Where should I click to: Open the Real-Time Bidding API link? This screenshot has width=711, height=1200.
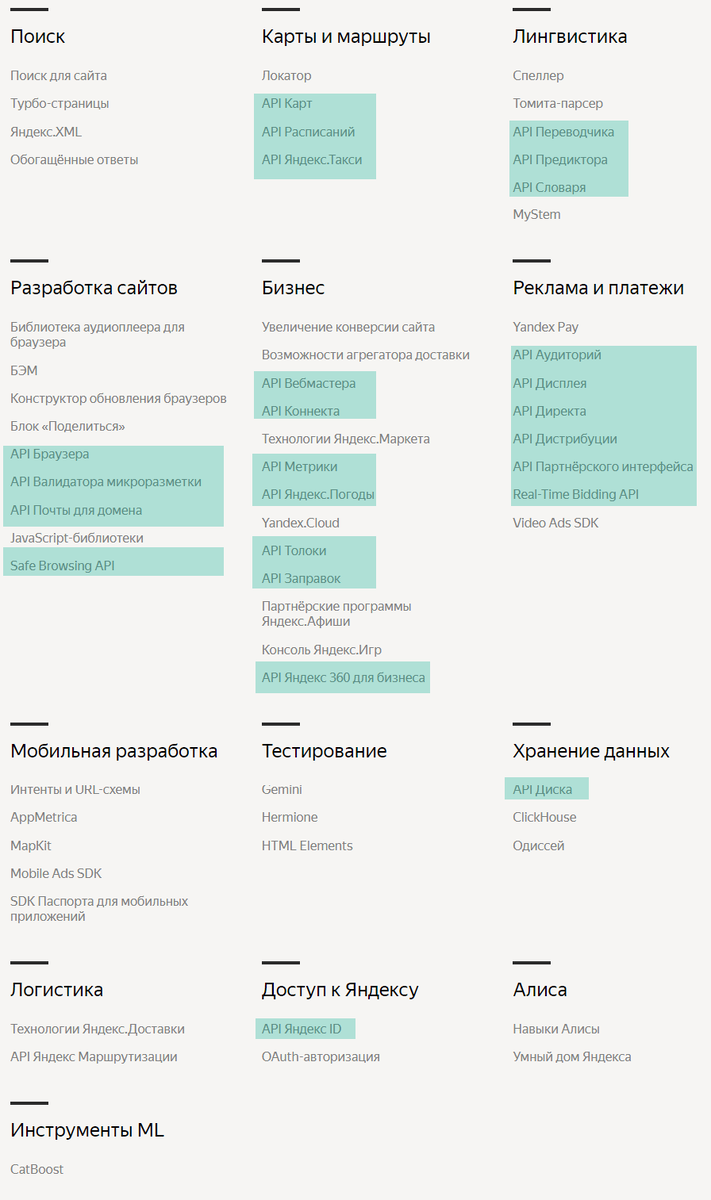point(575,495)
